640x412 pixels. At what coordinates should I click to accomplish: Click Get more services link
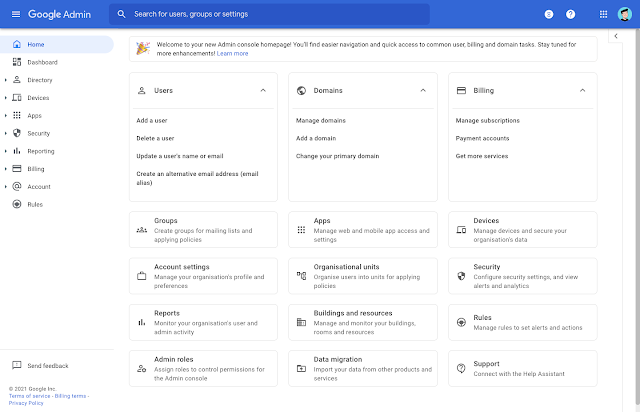pyautogui.click(x=482, y=156)
